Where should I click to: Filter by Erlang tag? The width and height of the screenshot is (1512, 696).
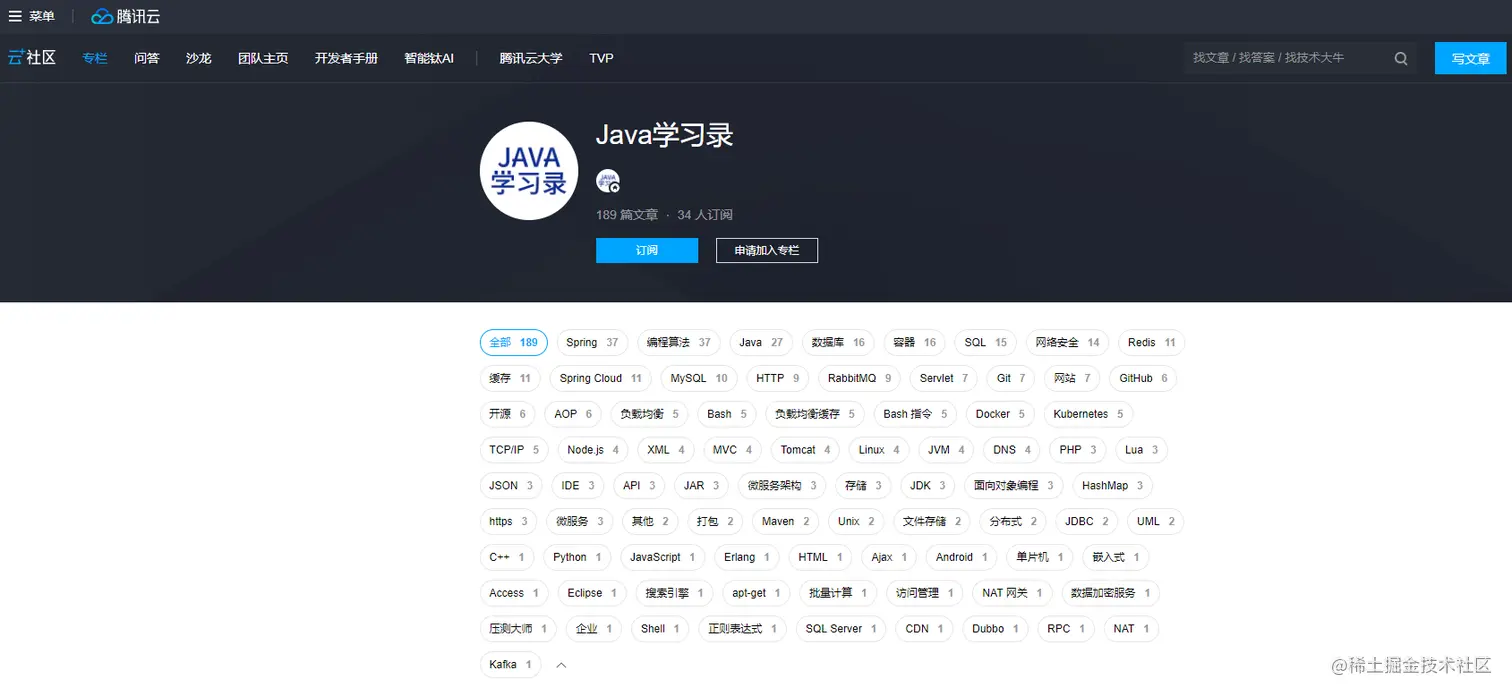click(x=747, y=557)
